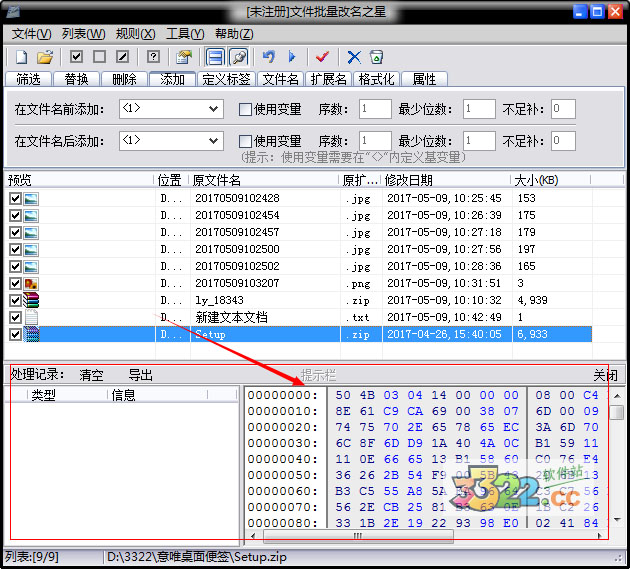Click the suffix 最少位数 input field

[479, 141]
